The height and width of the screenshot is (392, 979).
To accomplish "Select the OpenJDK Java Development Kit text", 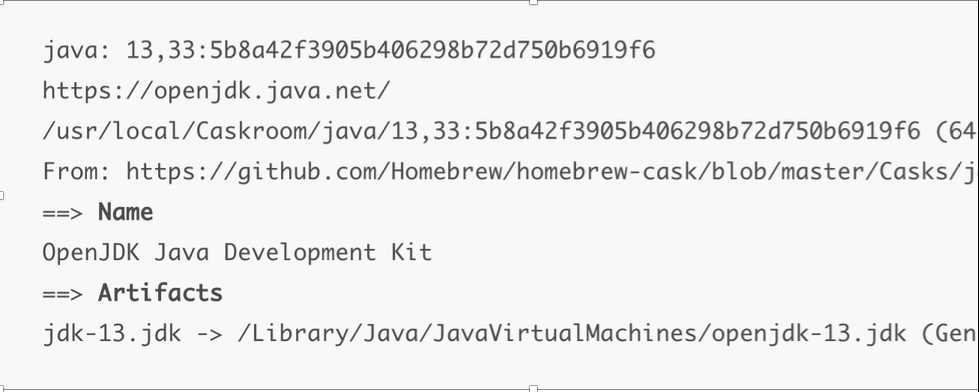I will pyautogui.click(x=237, y=253).
